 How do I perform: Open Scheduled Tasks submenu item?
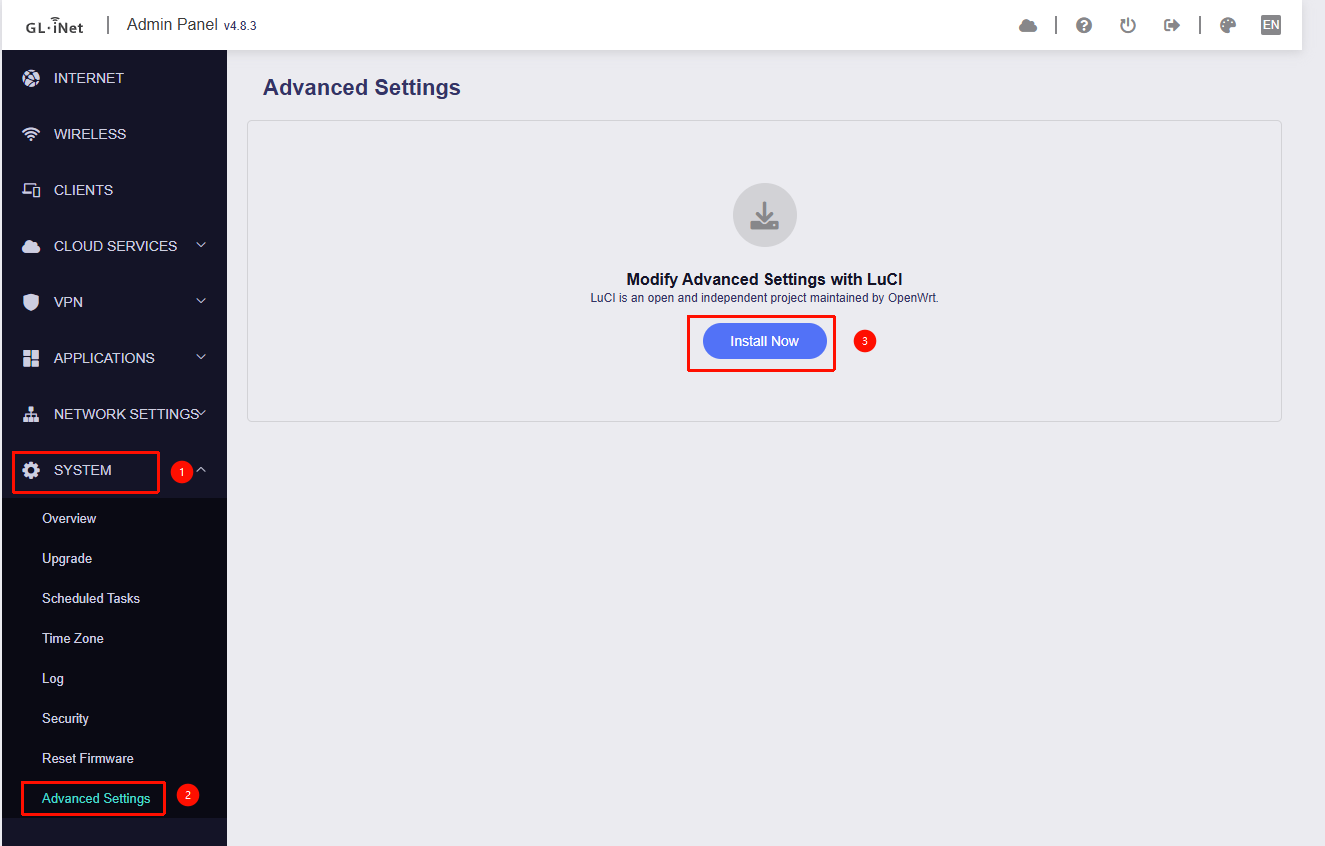(91, 598)
